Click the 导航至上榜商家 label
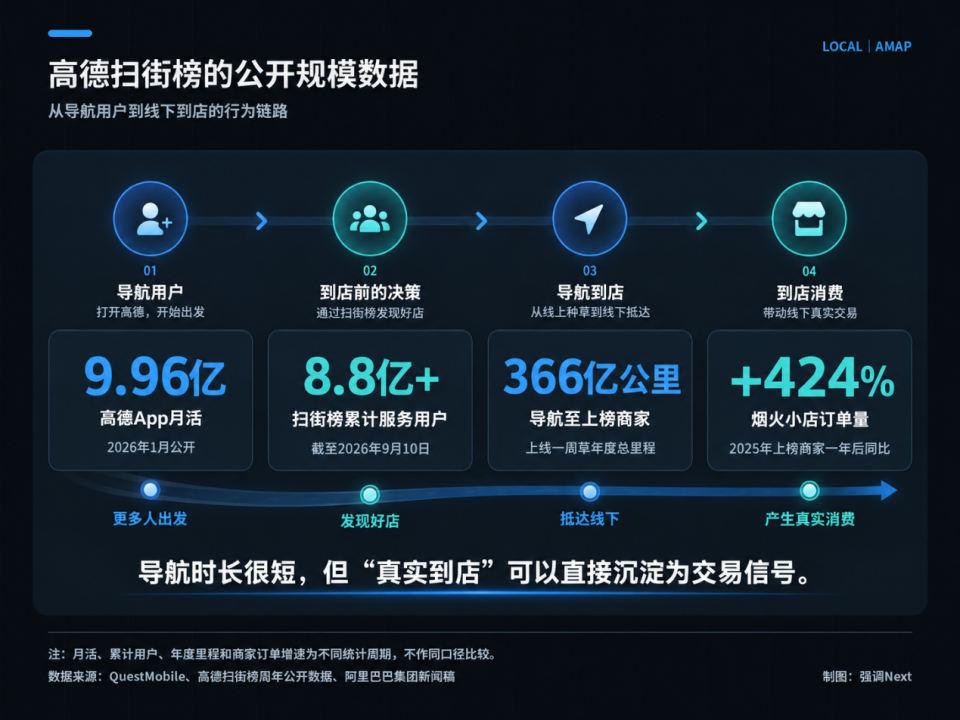 (x=590, y=419)
